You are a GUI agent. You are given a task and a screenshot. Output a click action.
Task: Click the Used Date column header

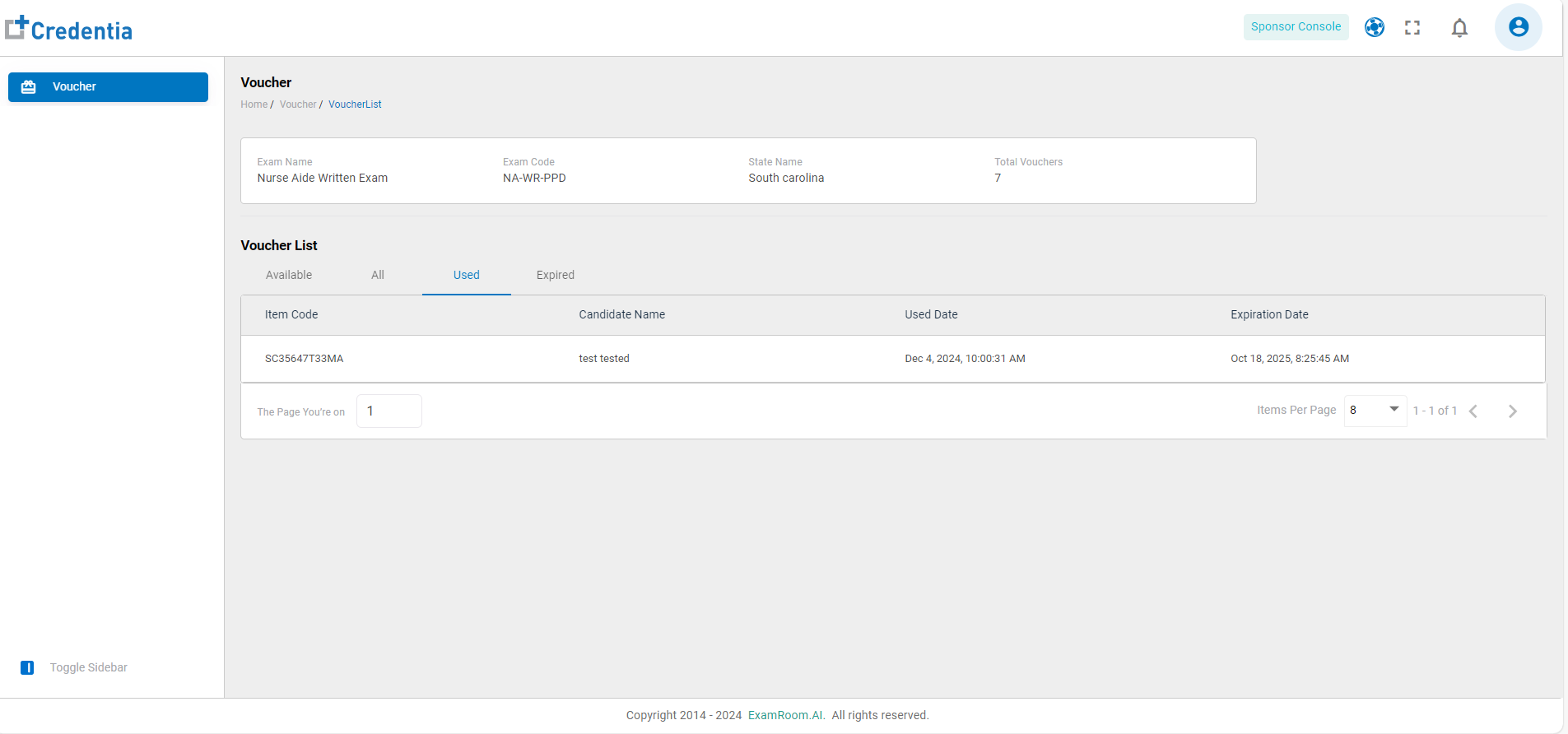click(x=931, y=314)
